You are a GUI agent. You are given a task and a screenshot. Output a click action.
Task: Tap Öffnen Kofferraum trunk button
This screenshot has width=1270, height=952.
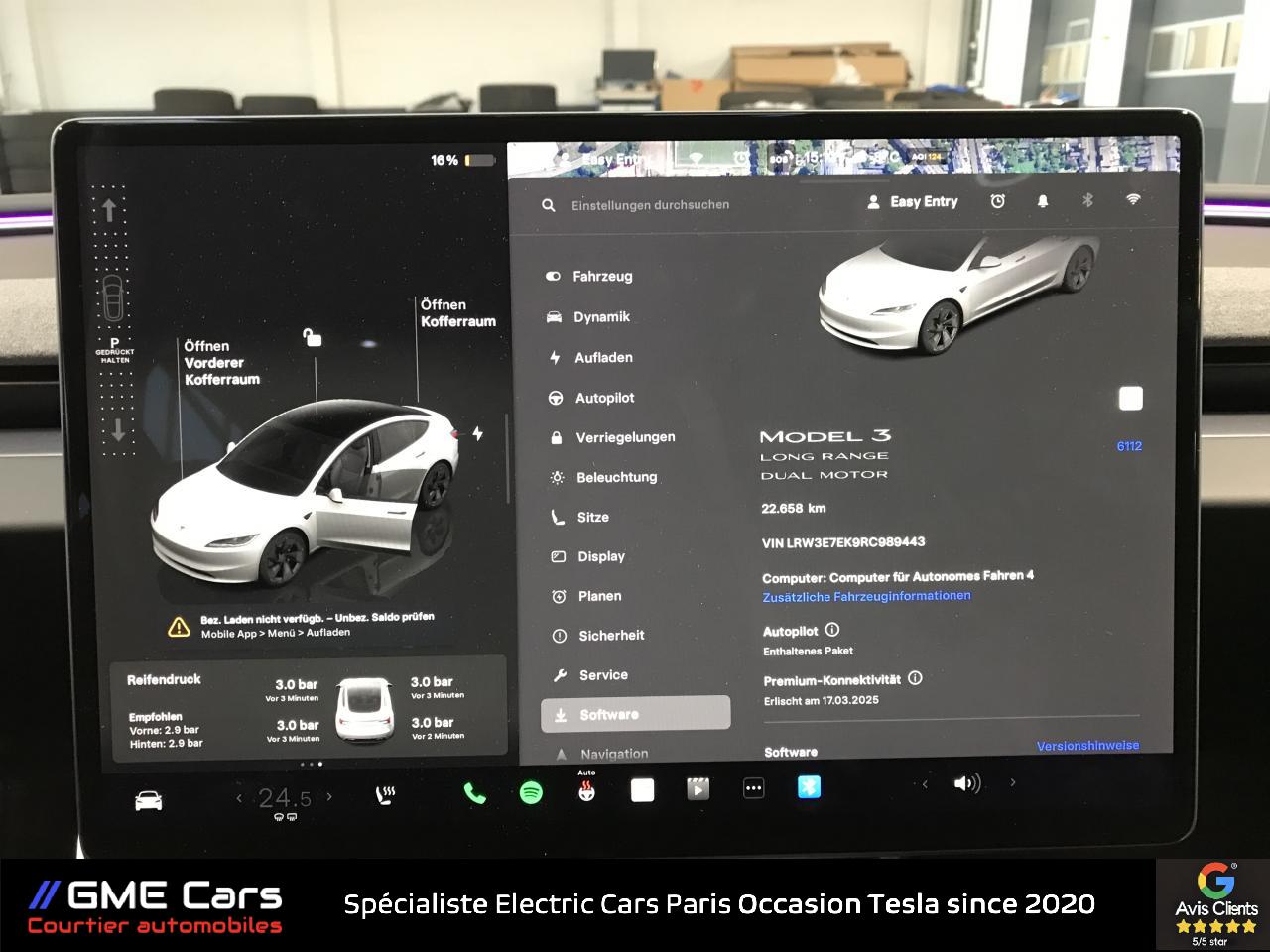[x=457, y=313]
